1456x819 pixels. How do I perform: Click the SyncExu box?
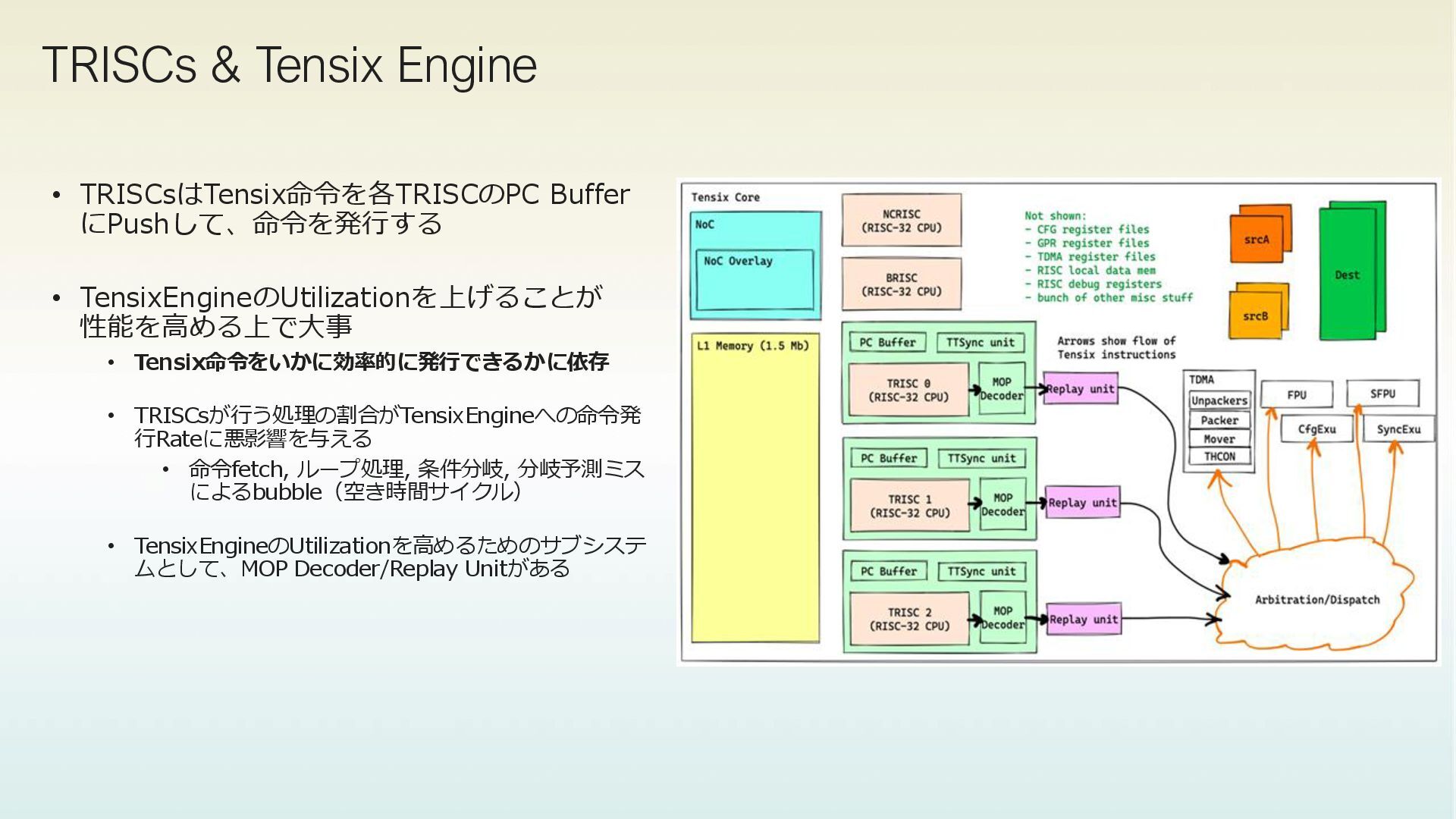[1398, 429]
